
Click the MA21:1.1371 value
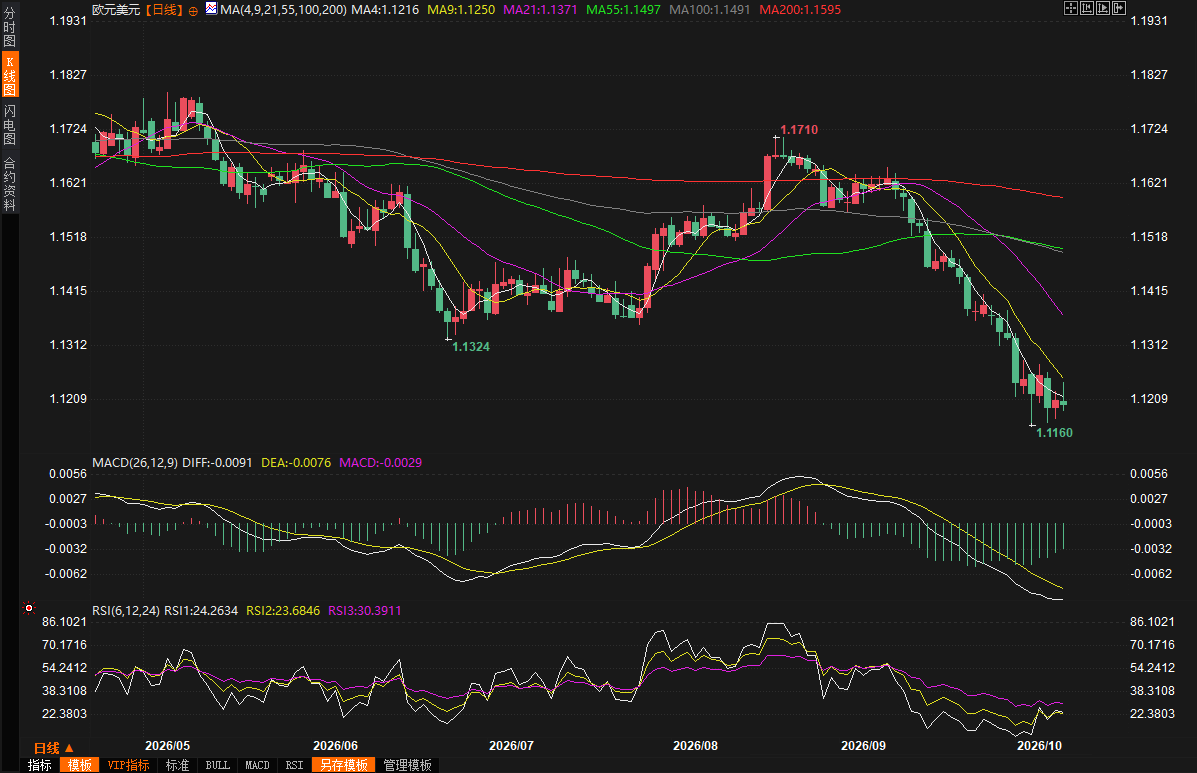click(x=540, y=10)
